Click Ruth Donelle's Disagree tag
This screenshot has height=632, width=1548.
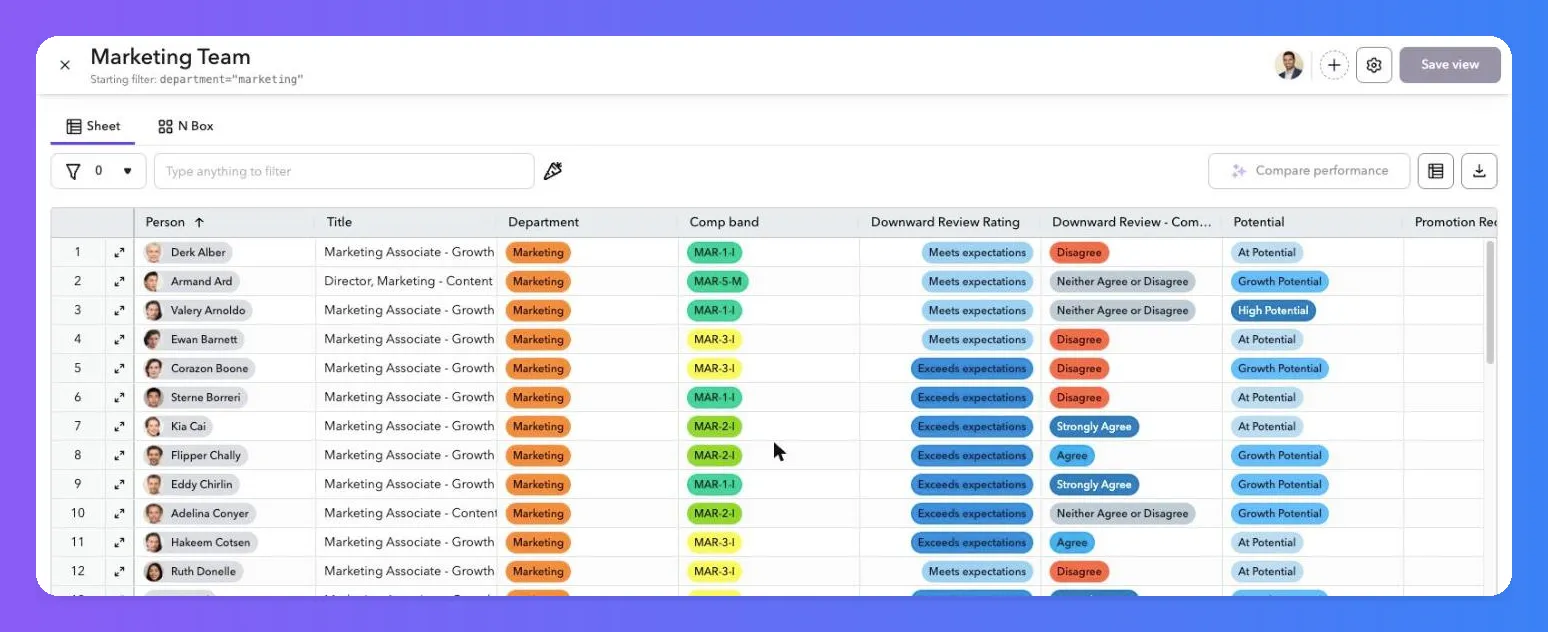pos(1079,572)
